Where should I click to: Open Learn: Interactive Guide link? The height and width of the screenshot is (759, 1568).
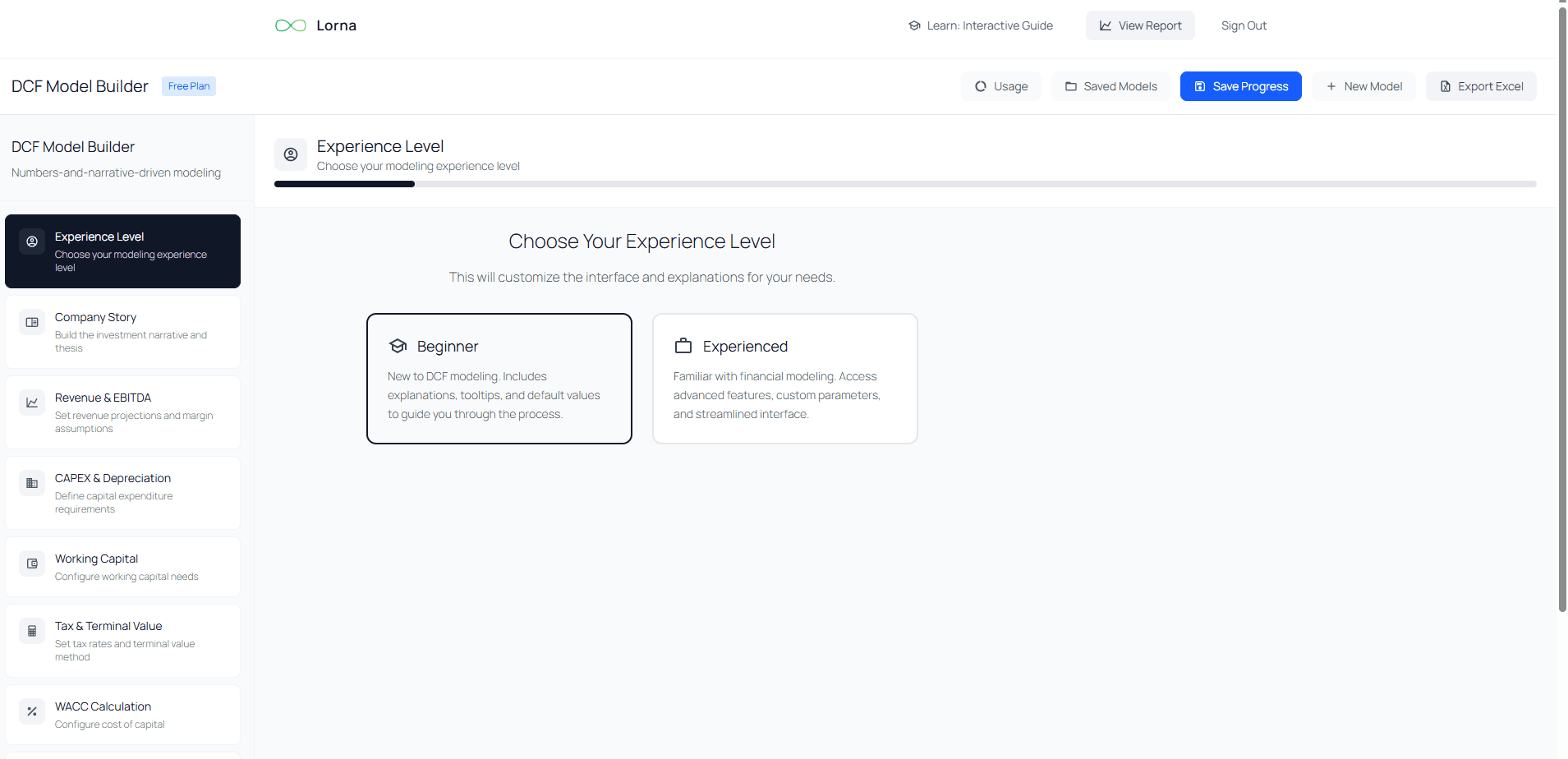(981, 25)
